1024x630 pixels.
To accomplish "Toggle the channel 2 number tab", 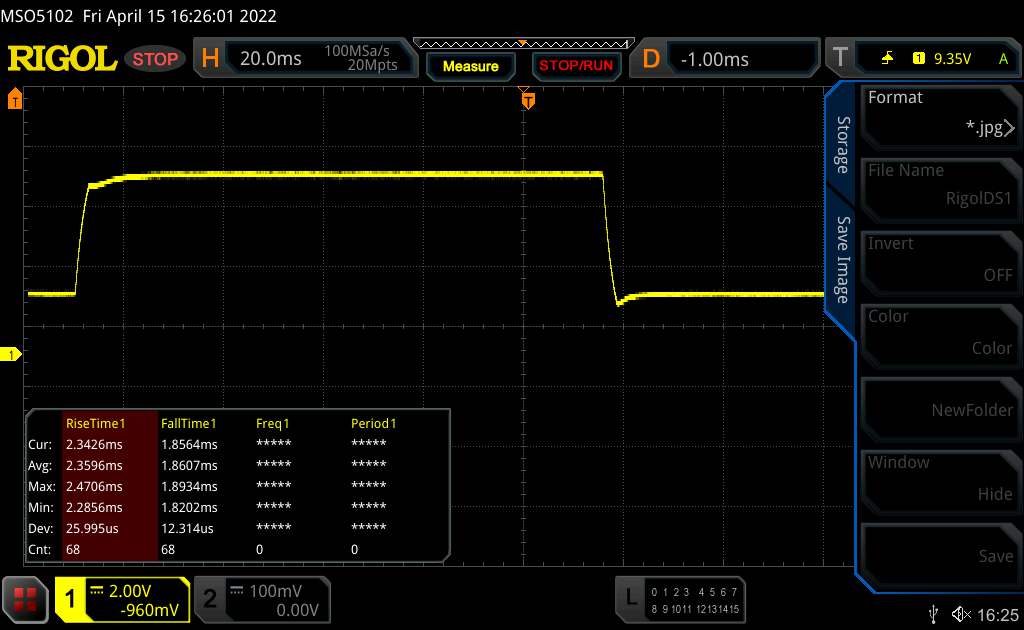I will click(x=210, y=599).
